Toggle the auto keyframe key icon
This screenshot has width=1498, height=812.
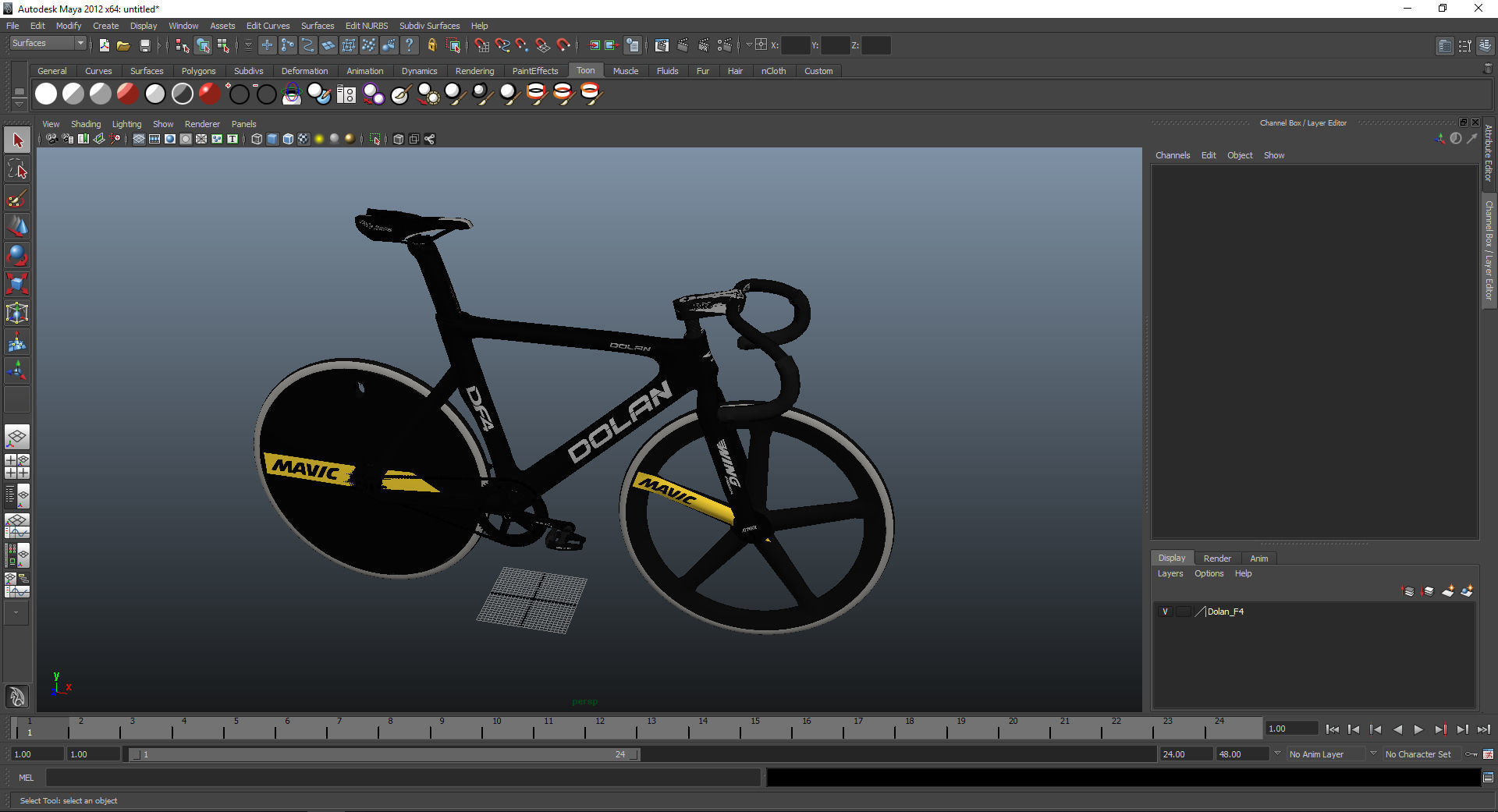(1471, 754)
